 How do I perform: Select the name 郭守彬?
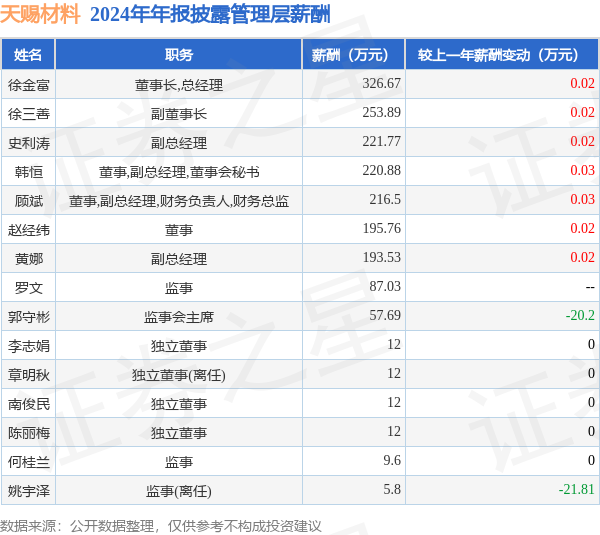point(29,317)
